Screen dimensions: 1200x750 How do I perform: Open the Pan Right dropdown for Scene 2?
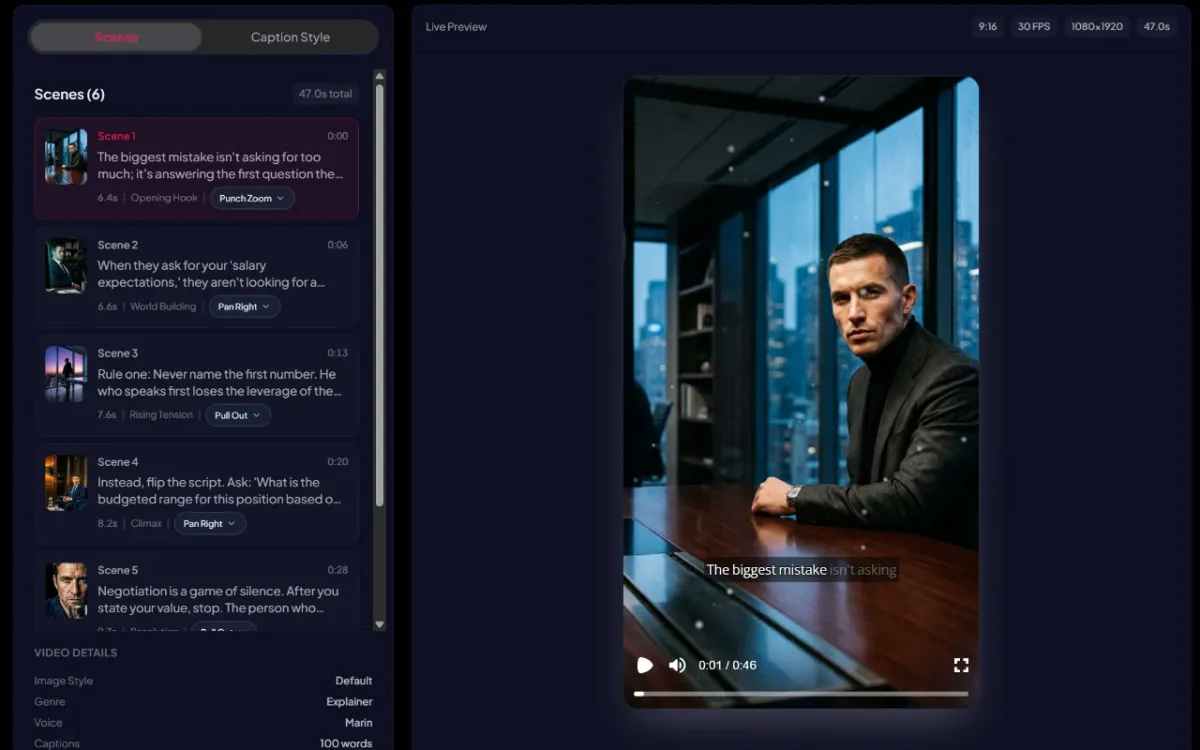click(x=244, y=306)
